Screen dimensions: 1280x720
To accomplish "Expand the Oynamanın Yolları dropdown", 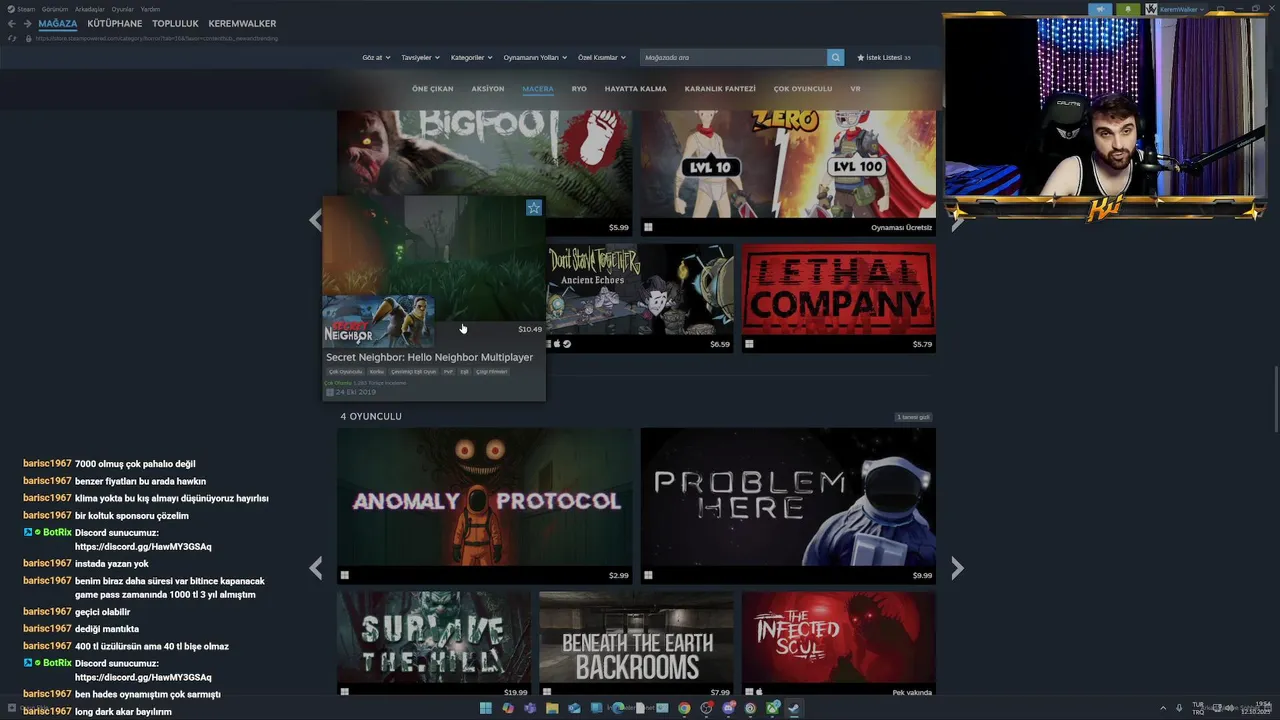I will click(535, 57).
